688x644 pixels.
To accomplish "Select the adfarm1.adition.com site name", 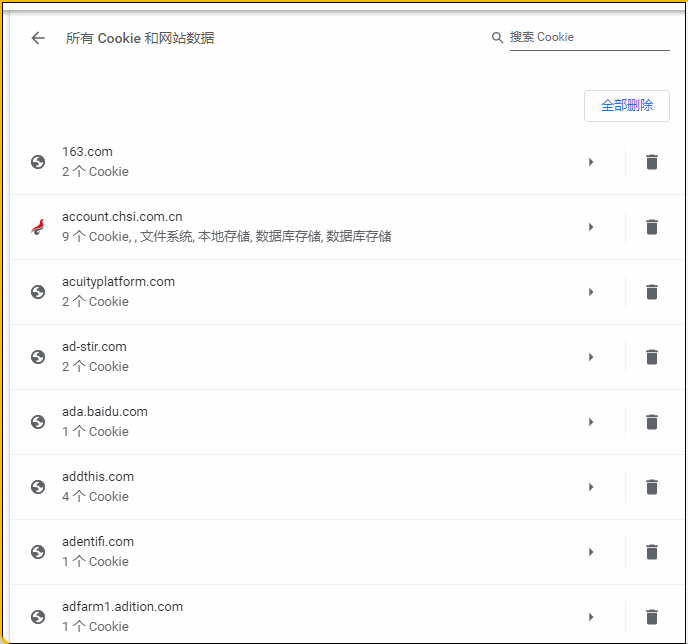I will click(122, 606).
